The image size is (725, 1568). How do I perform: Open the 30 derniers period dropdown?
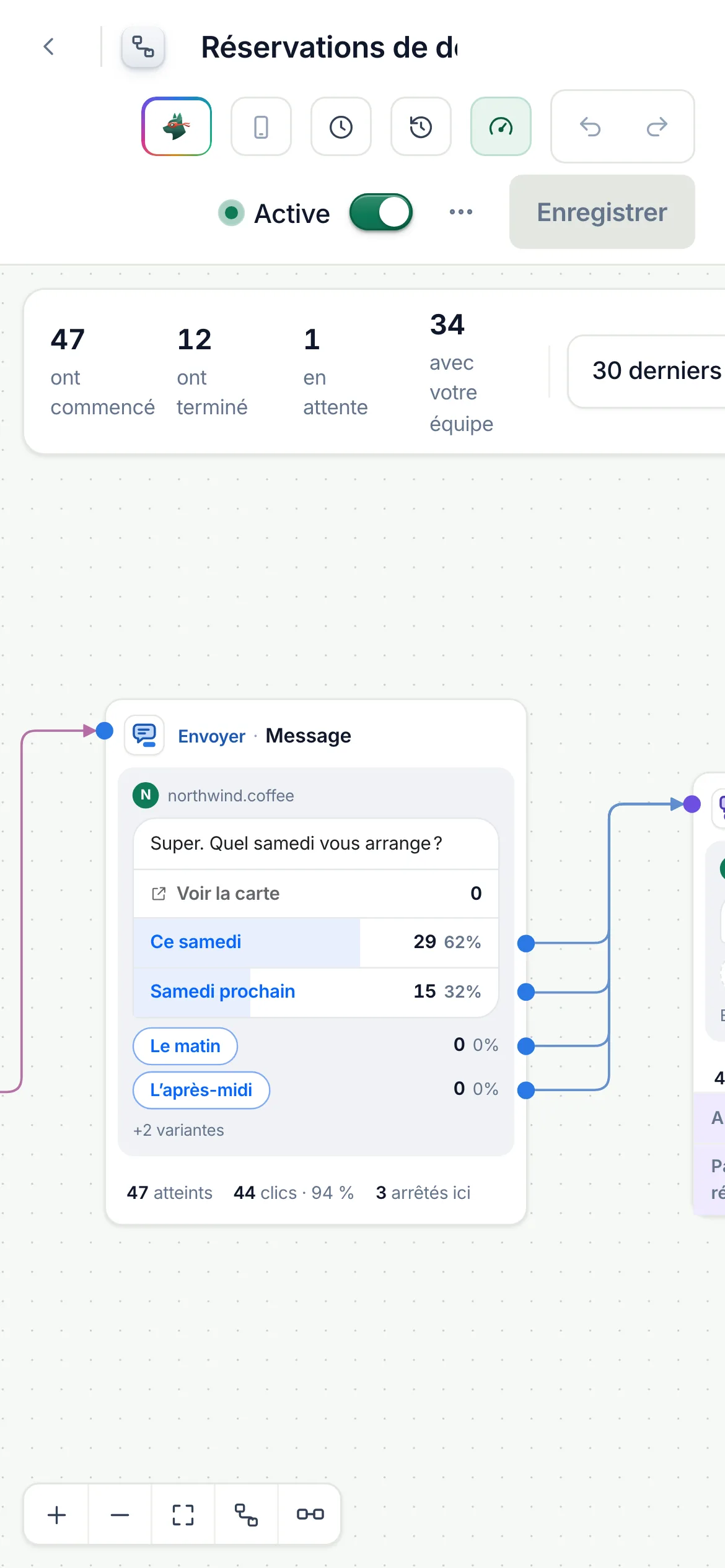646,371
